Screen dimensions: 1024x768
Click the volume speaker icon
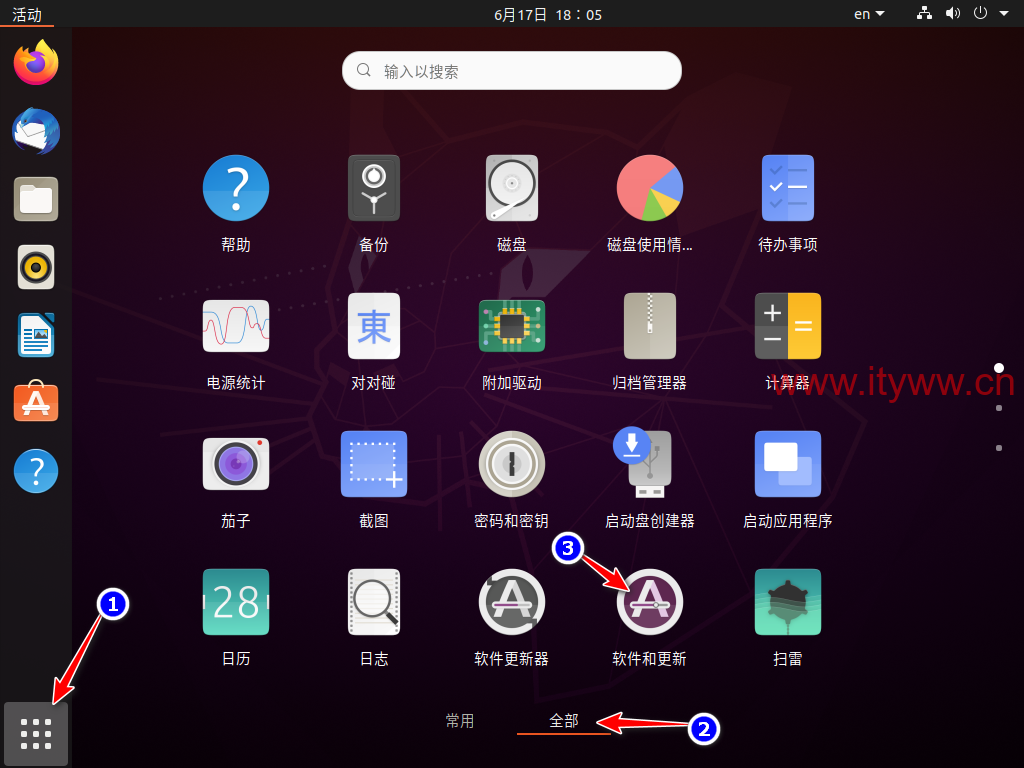tap(953, 13)
